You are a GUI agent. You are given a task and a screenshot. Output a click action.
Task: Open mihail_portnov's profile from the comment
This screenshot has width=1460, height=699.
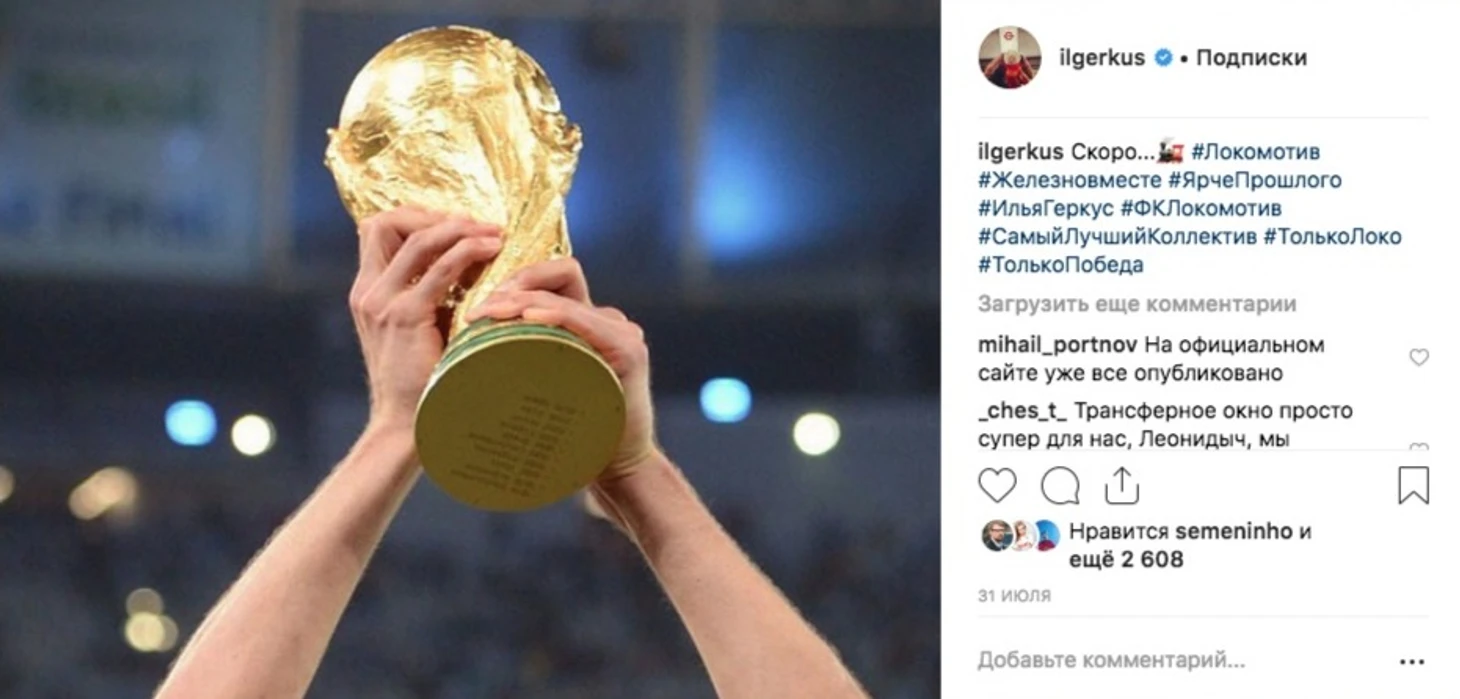pyautogui.click(x=1057, y=345)
